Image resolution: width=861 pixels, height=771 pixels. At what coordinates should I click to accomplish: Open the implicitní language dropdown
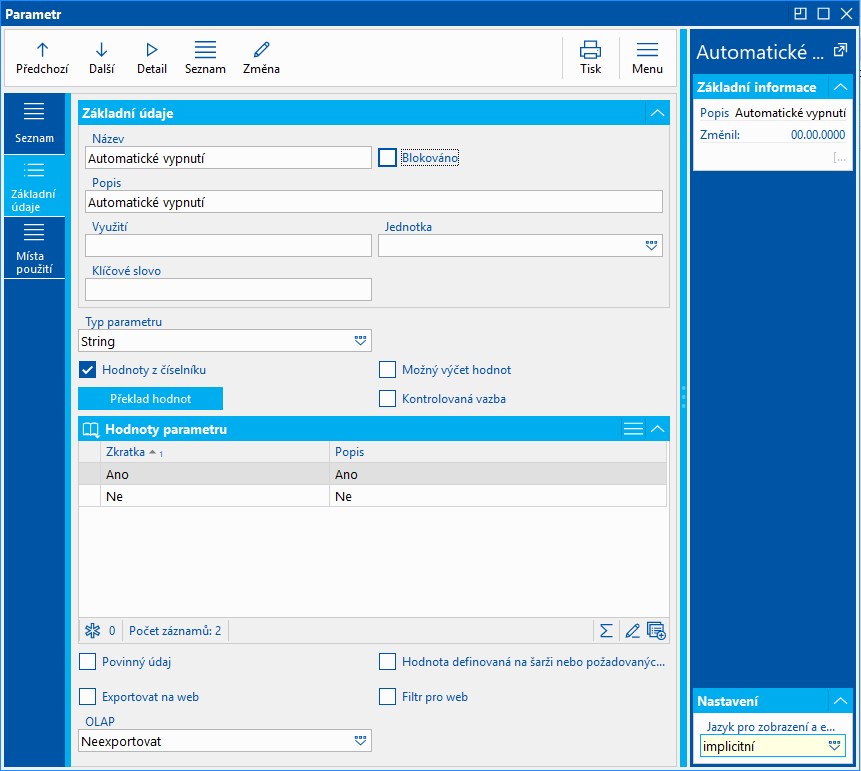coord(834,746)
